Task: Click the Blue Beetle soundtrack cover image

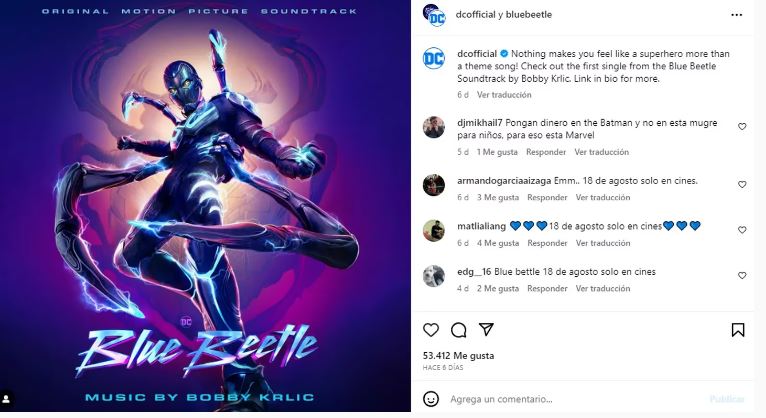Action: (205, 206)
